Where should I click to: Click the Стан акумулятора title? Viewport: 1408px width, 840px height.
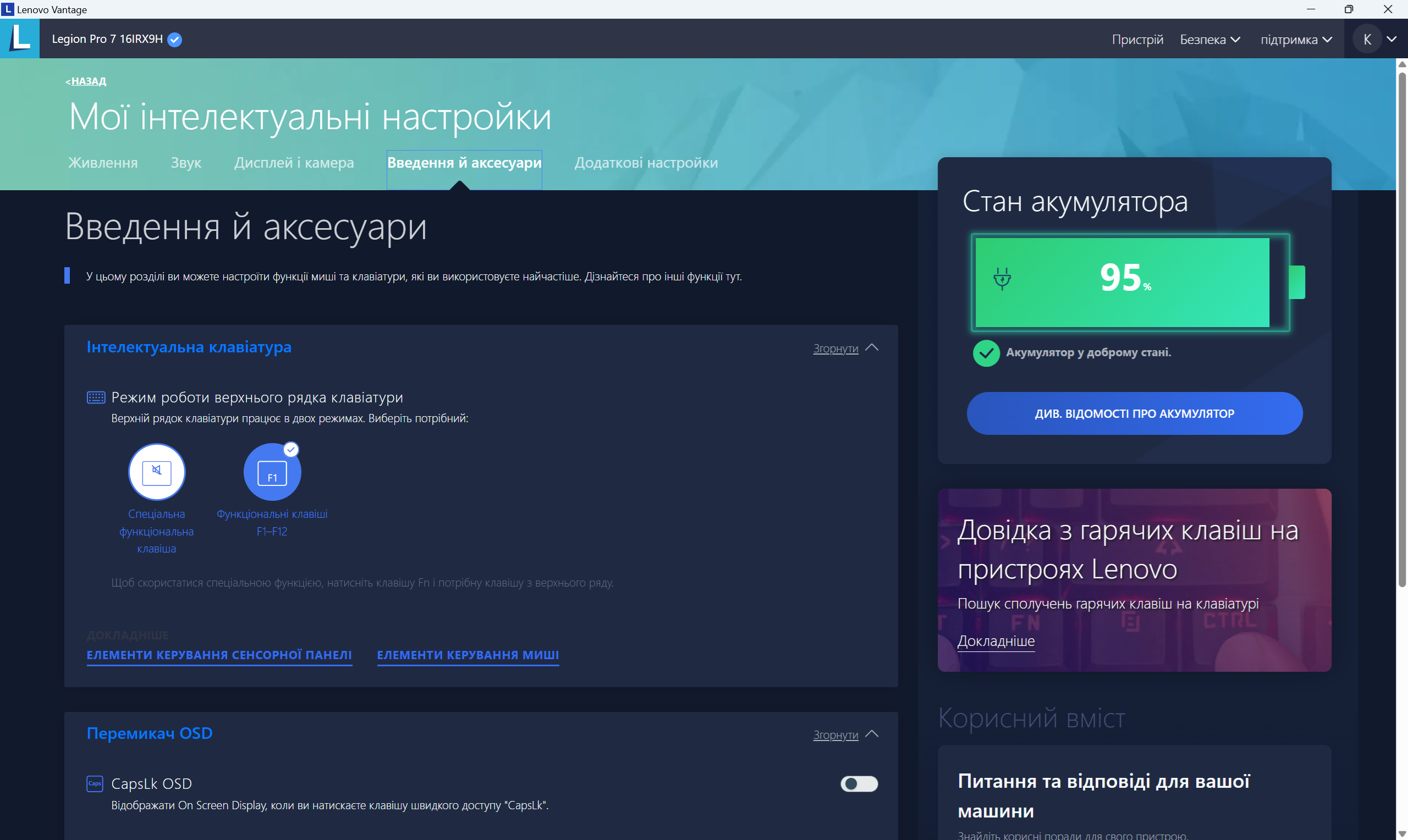click(x=1075, y=202)
